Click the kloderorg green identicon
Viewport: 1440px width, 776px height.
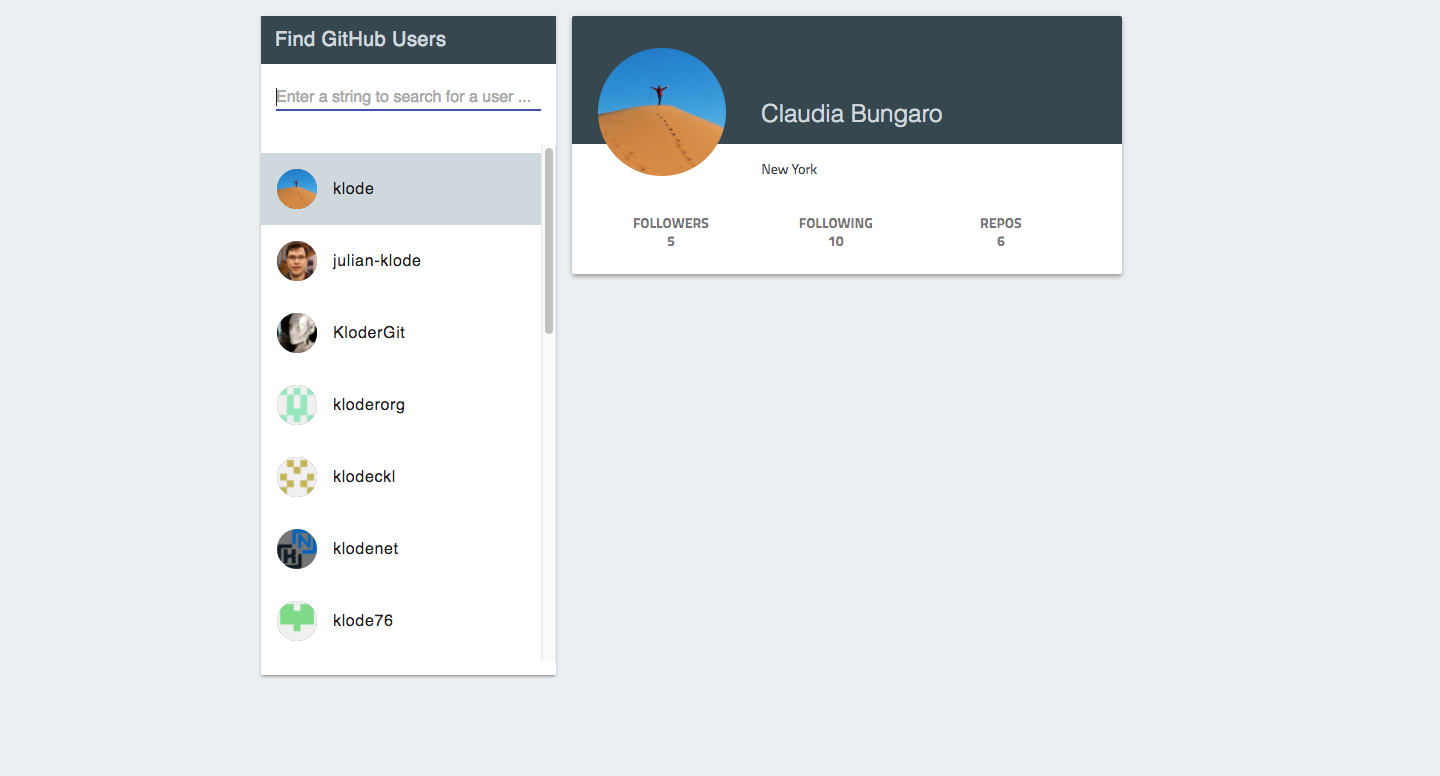coord(297,405)
